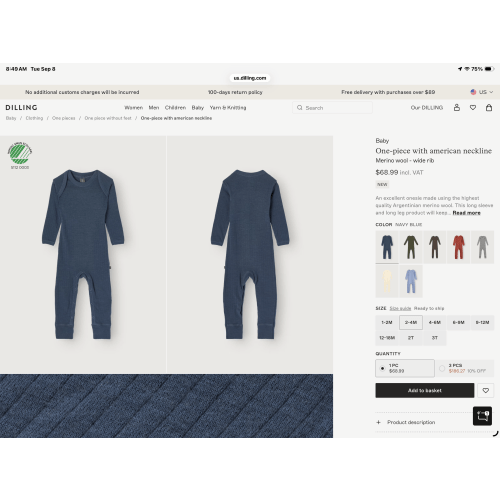
Task: Open the Yarn & Knitting menu
Action: pos(228,108)
